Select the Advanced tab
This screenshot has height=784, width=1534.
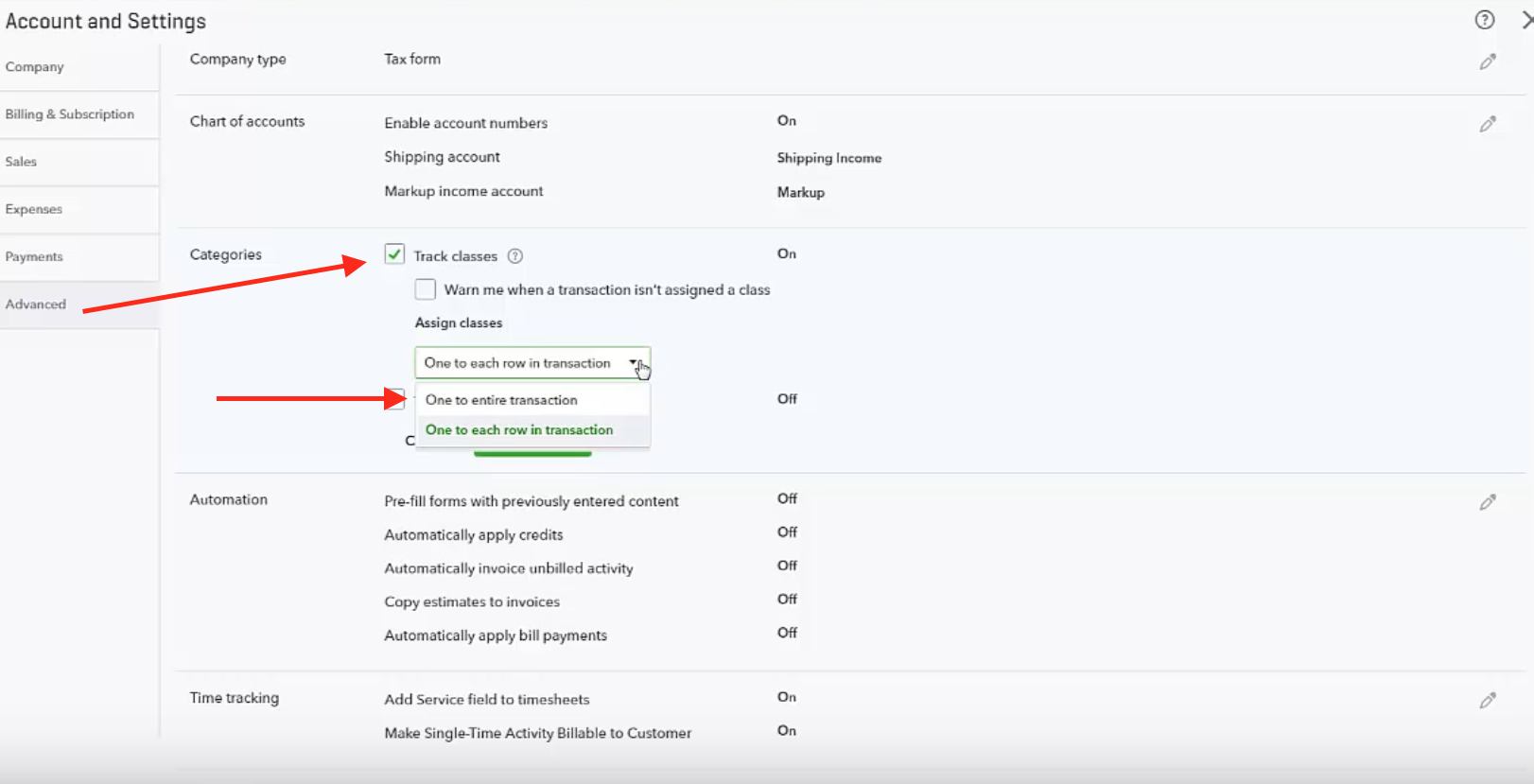(36, 305)
